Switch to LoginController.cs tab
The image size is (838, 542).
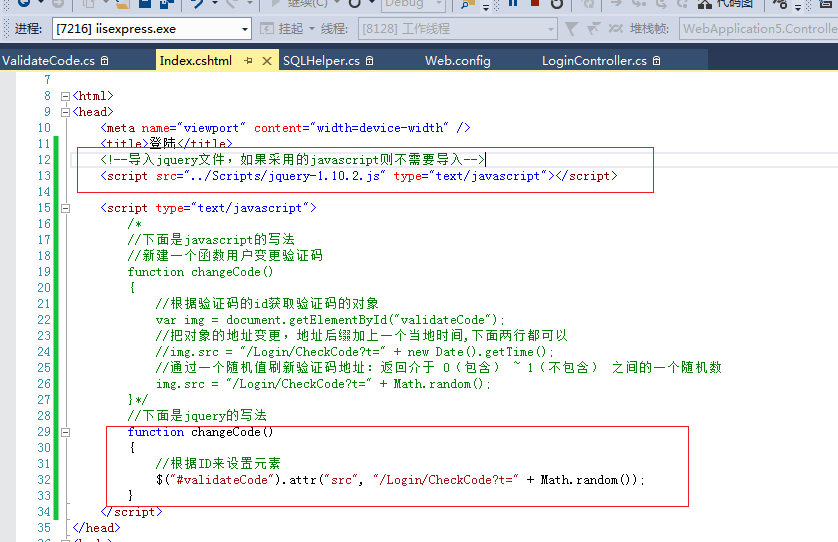(x=594, y=61)
